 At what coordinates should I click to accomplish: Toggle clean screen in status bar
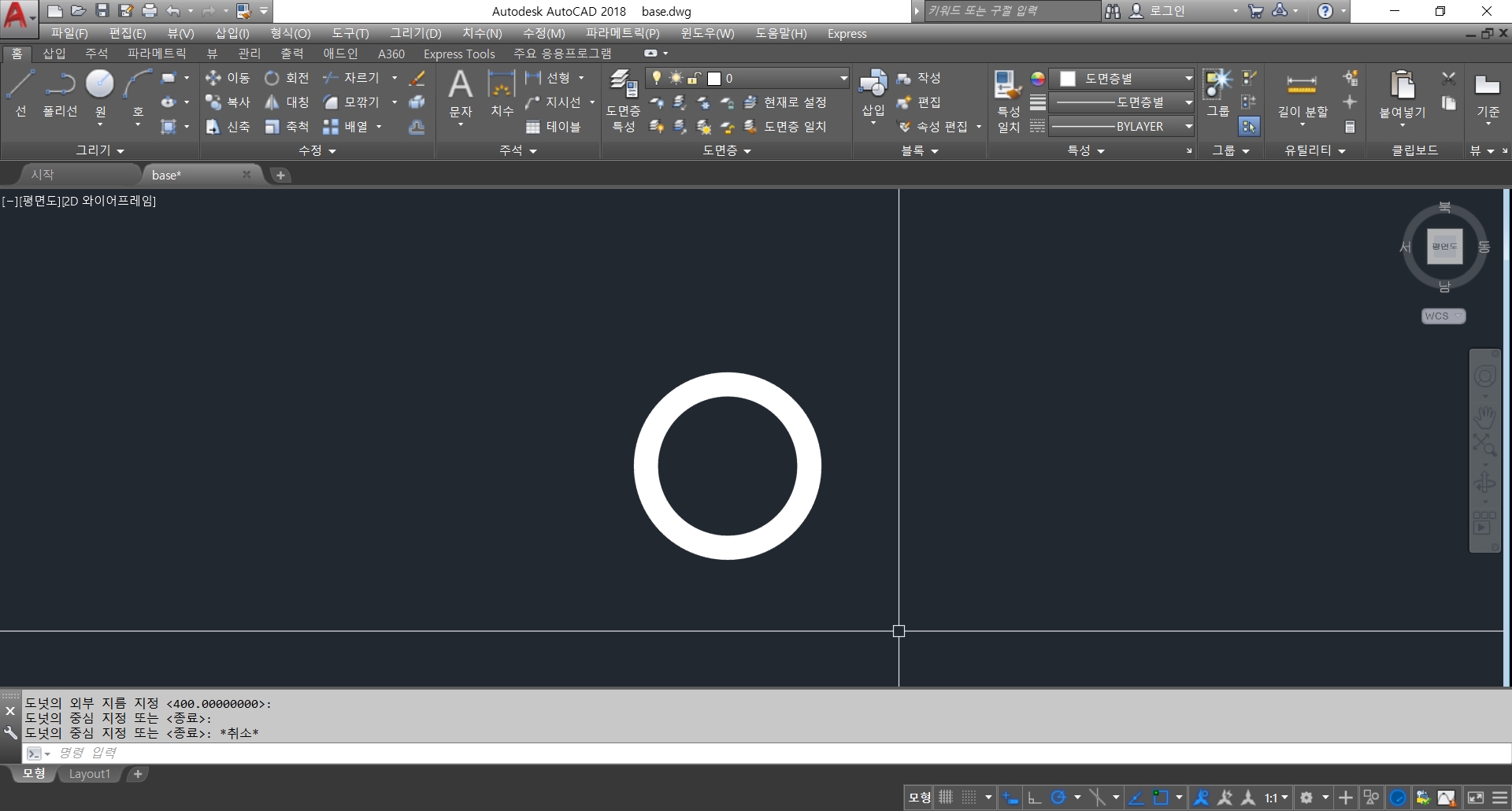pos(1476,798)
